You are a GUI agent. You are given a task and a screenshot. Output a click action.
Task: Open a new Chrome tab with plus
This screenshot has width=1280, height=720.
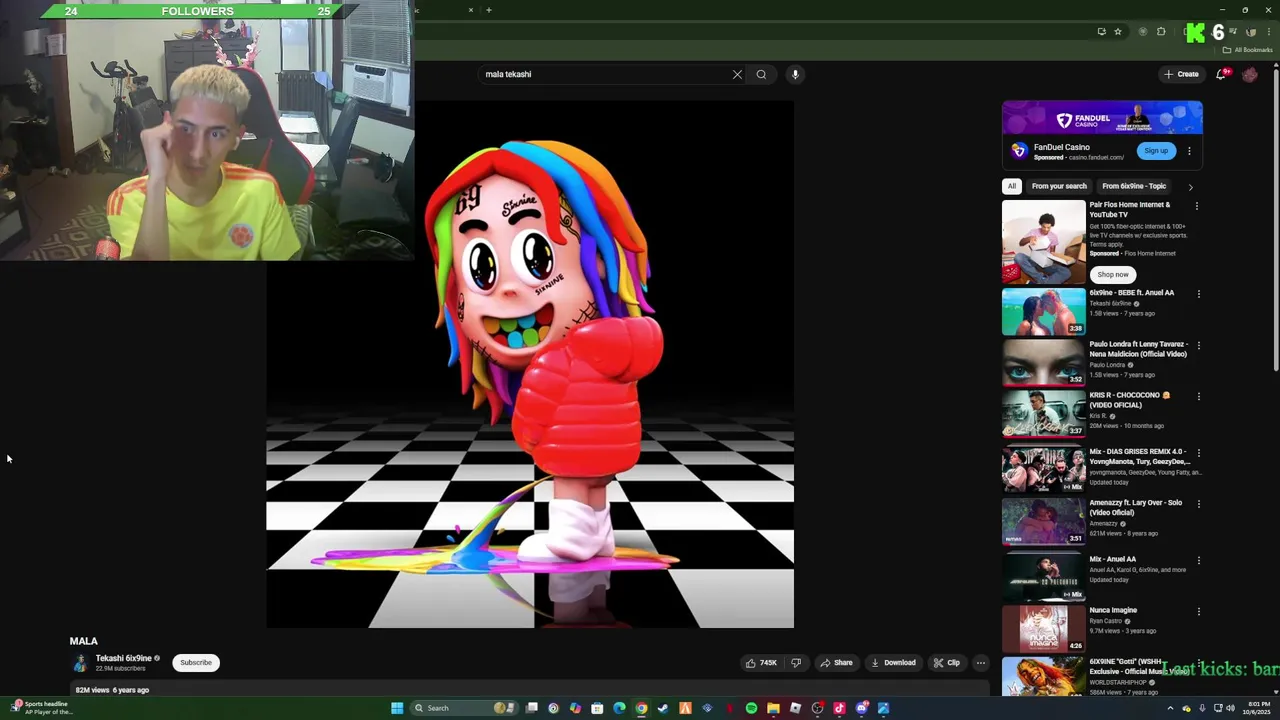(x=488, y=10)
